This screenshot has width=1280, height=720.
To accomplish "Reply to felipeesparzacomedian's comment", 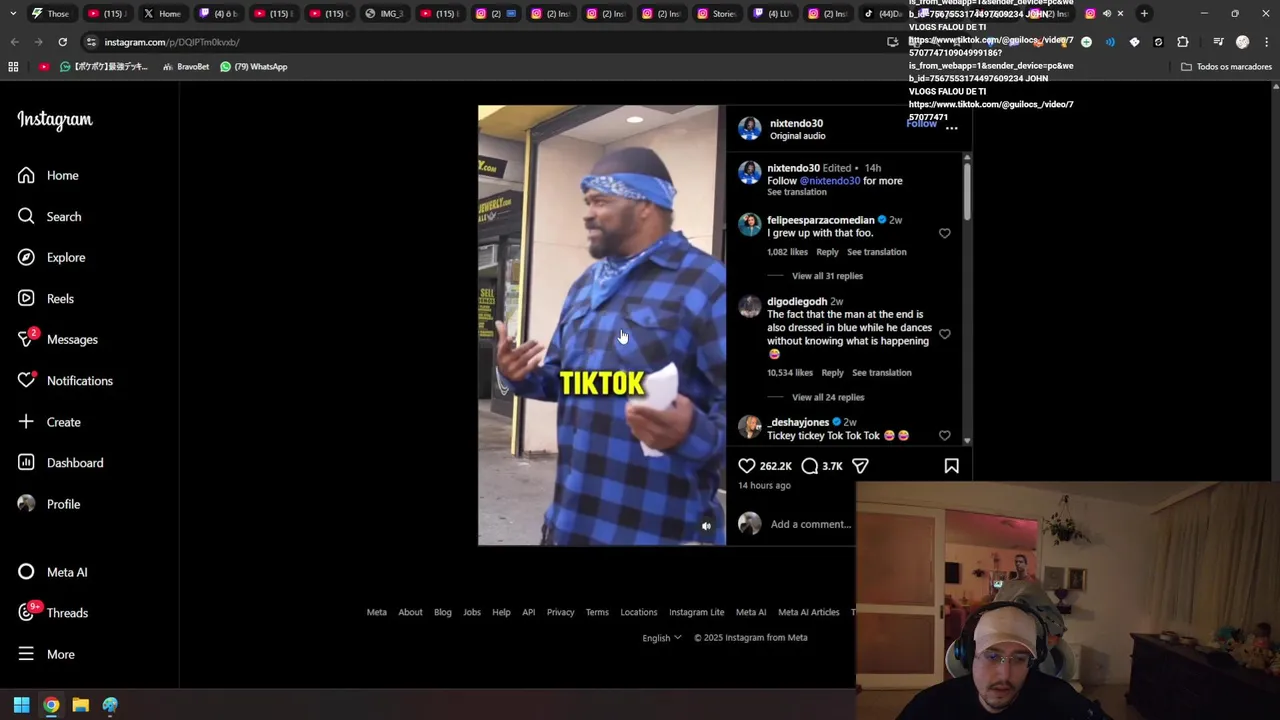I will coord(827,252).
